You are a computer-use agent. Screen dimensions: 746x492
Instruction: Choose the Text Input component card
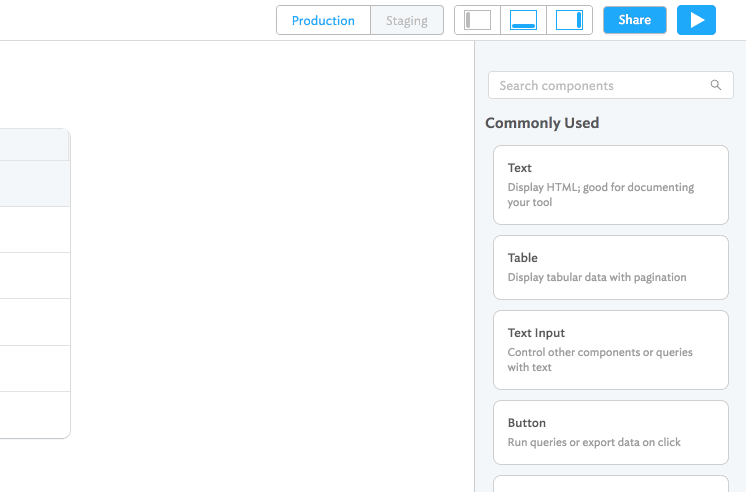pos(610,349)
